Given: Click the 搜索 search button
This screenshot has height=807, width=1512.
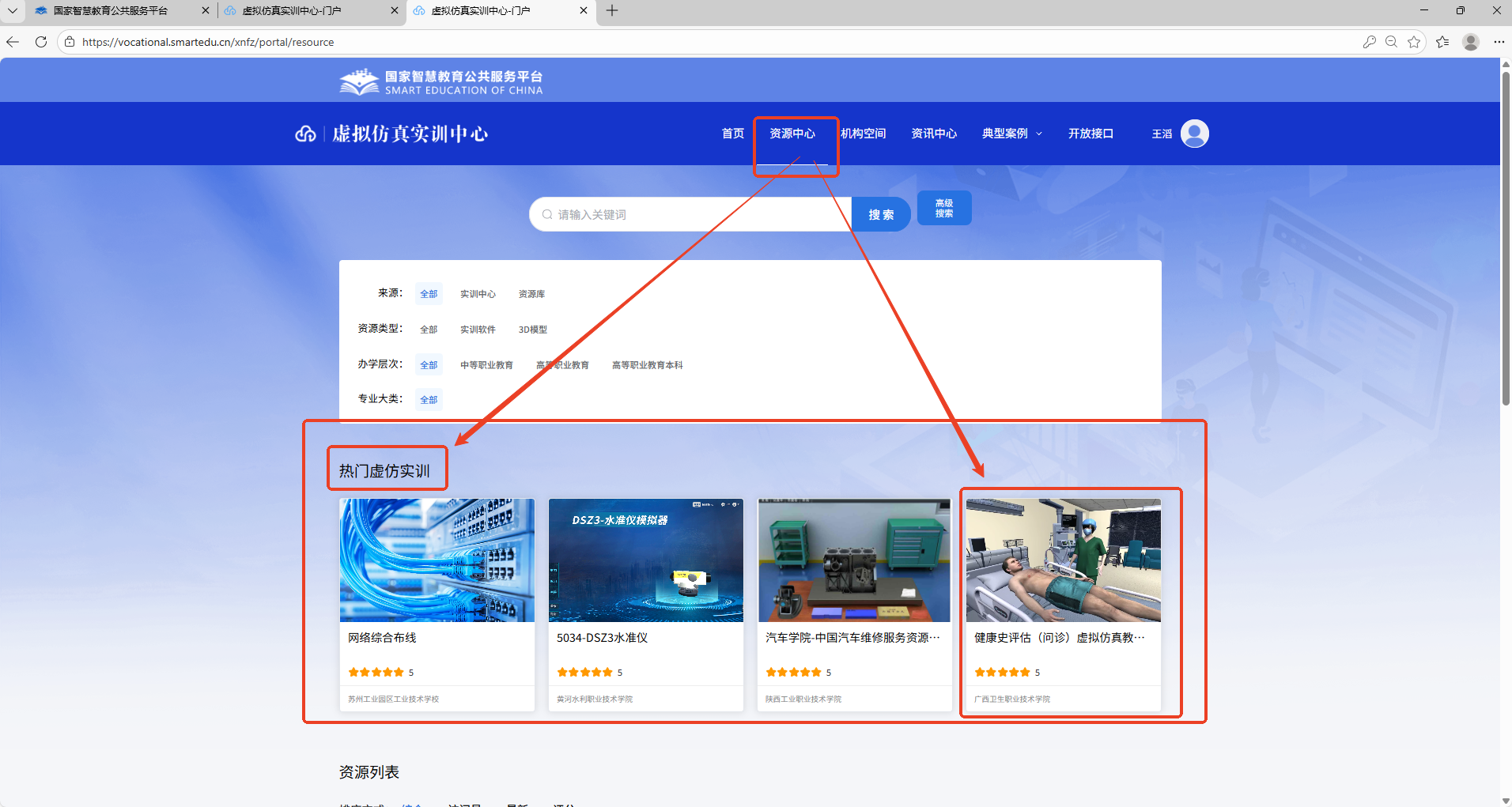Looking at the screenshot, I should (x=881, y=215).
